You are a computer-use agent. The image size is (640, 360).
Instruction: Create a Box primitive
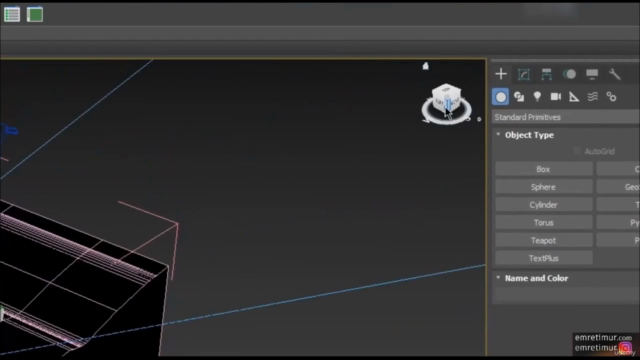[544, 169]
